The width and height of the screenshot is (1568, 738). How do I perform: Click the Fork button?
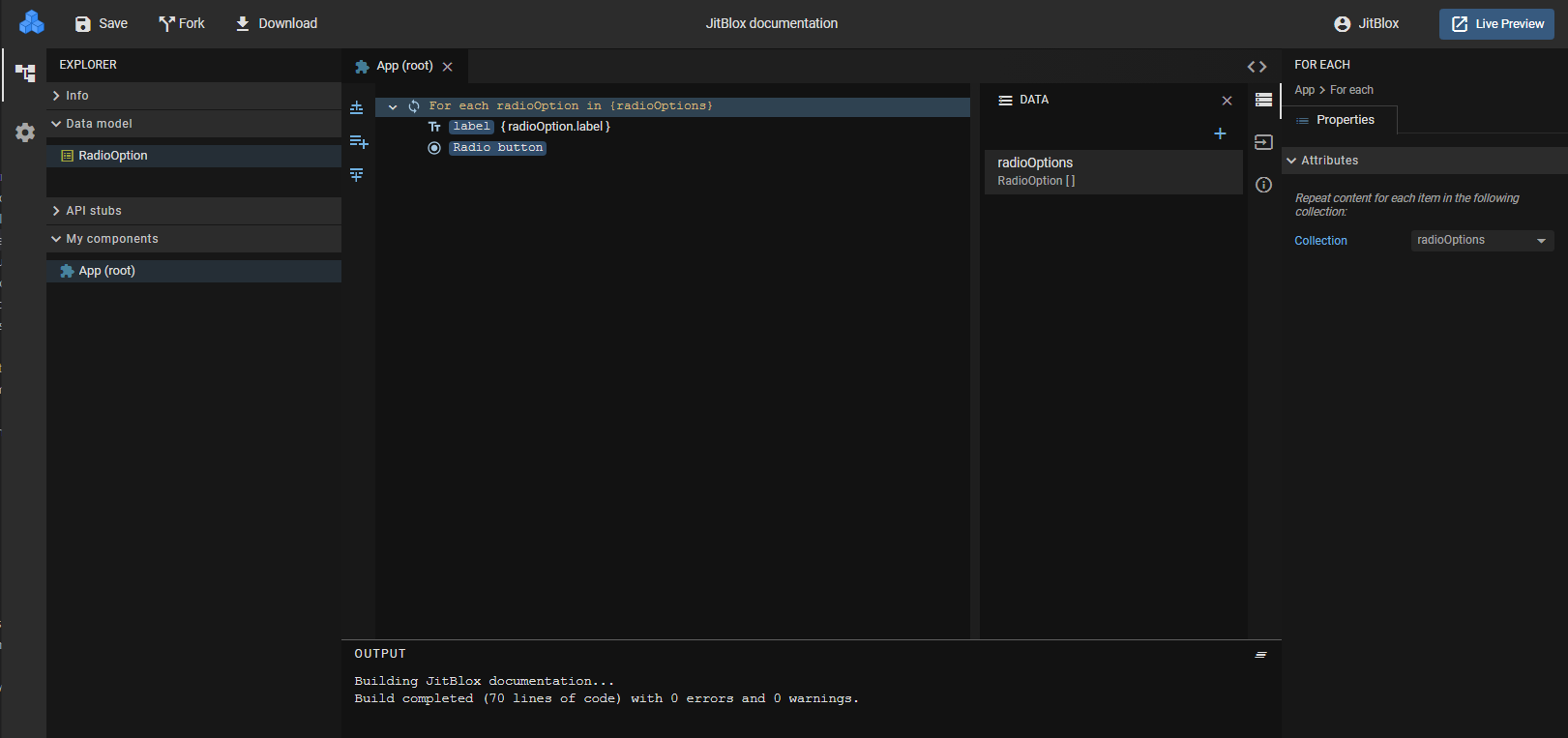(x=182, y=23)
